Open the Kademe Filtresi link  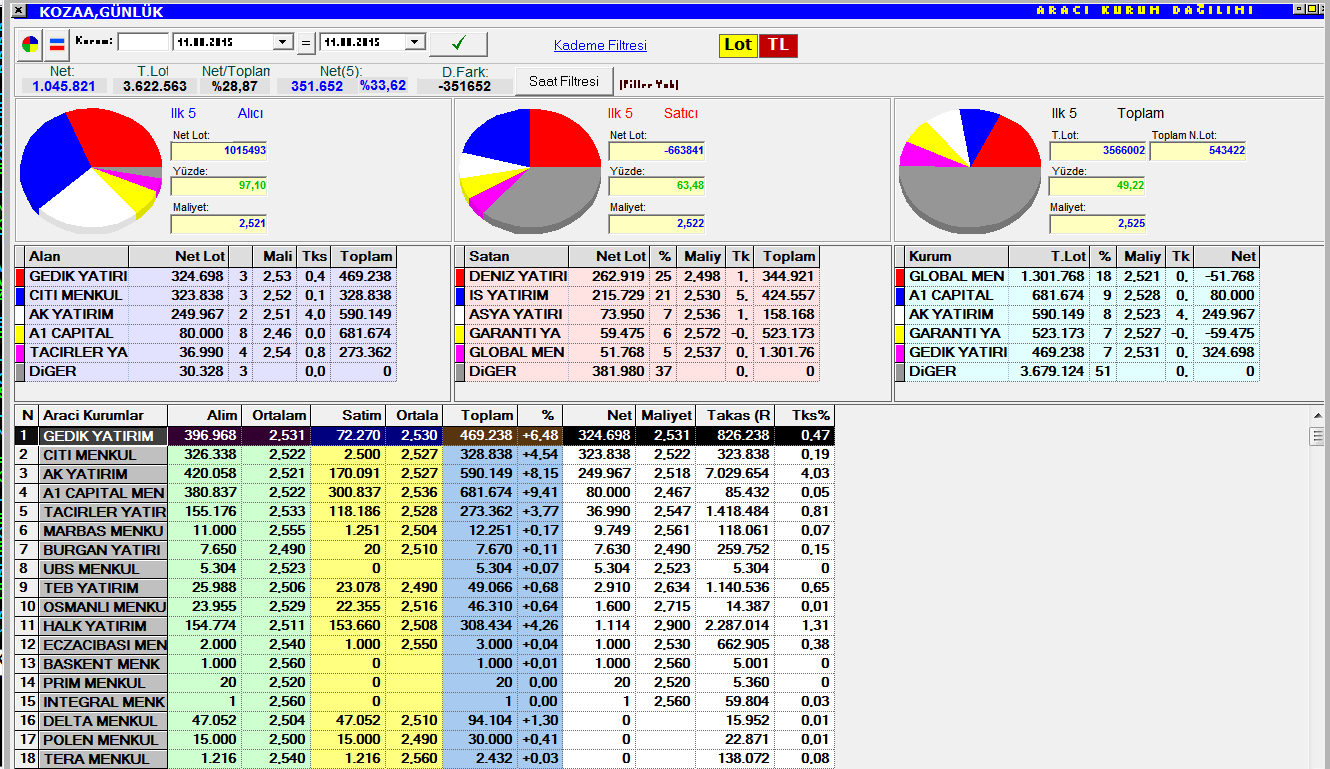click(600, 46)
